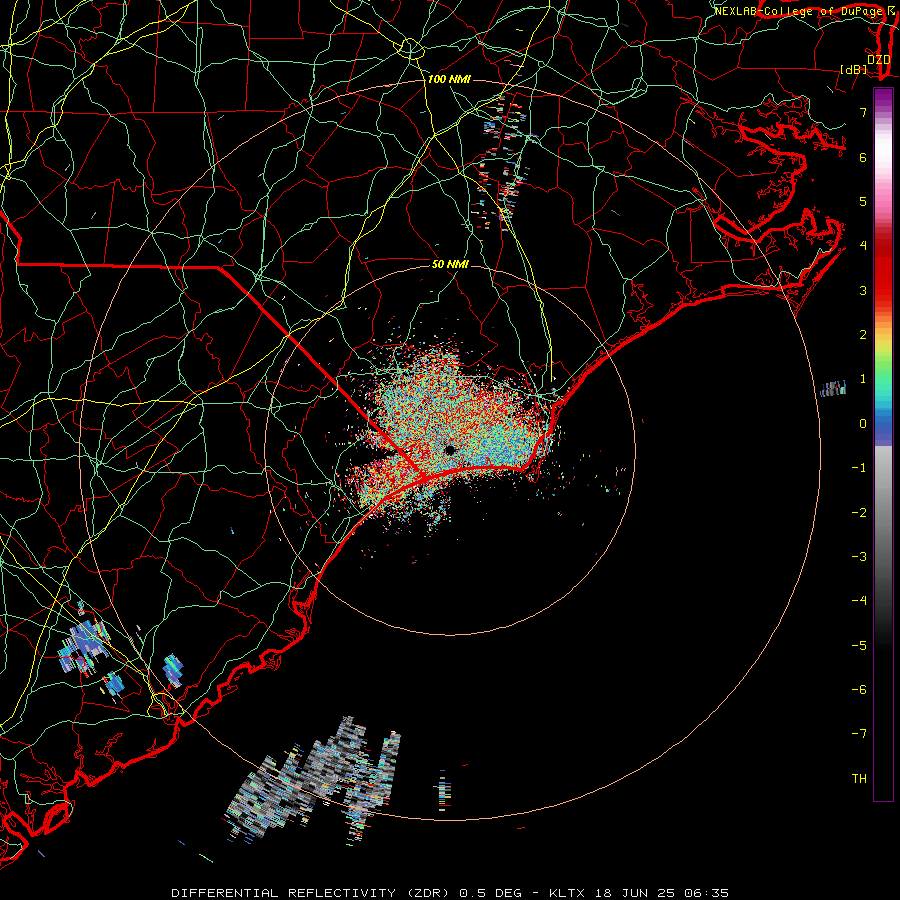Image resolution: width=900 pixels, height=900 pixels.
Task: Click the "[dB]" units label
Action: pos(854,69)
